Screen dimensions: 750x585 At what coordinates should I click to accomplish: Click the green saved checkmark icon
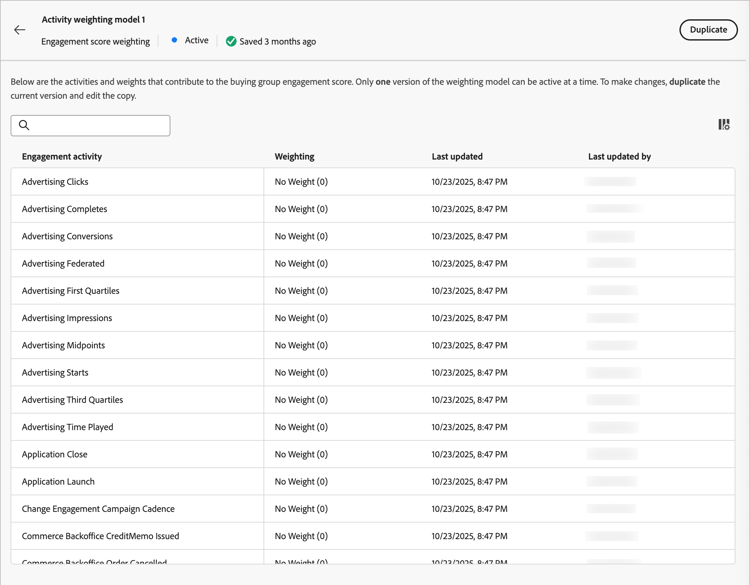tap(231, 42)
